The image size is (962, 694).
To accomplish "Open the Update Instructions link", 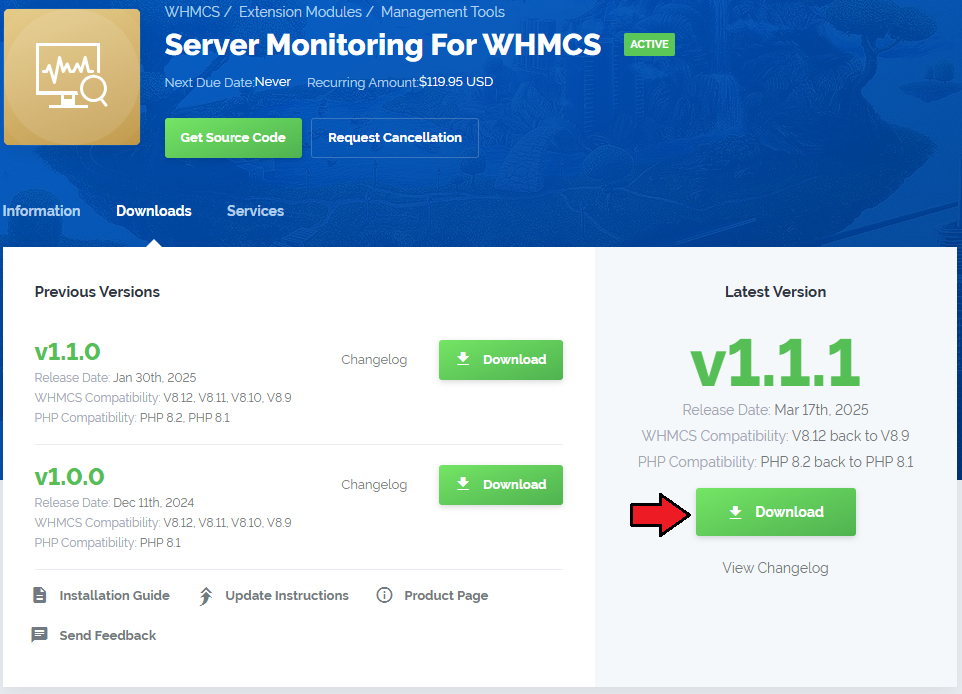I will [x=287, y=595].
